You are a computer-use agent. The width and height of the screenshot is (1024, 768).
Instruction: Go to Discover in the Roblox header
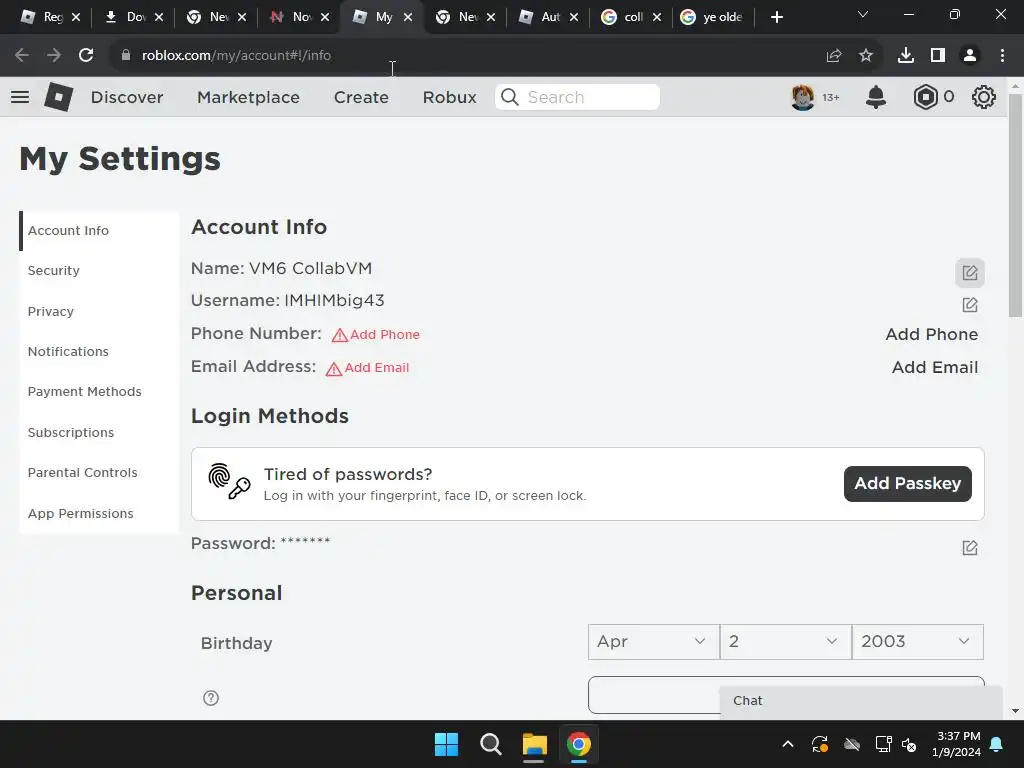tap(127, 97)
